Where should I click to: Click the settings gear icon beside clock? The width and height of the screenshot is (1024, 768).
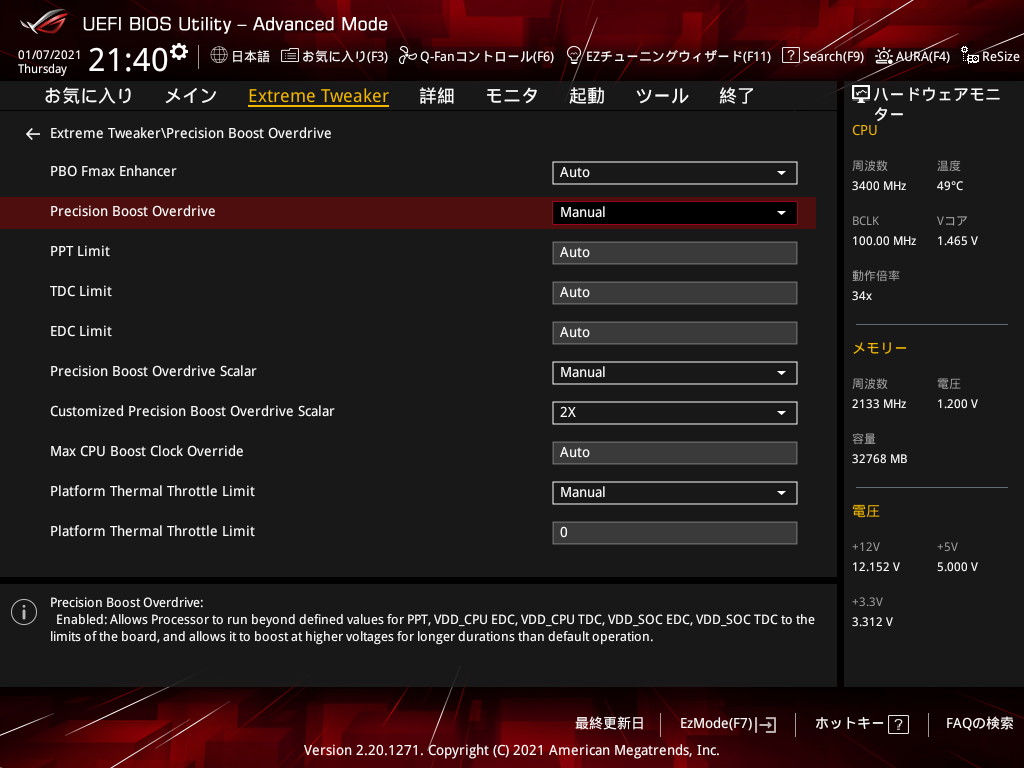pos(179,51)
